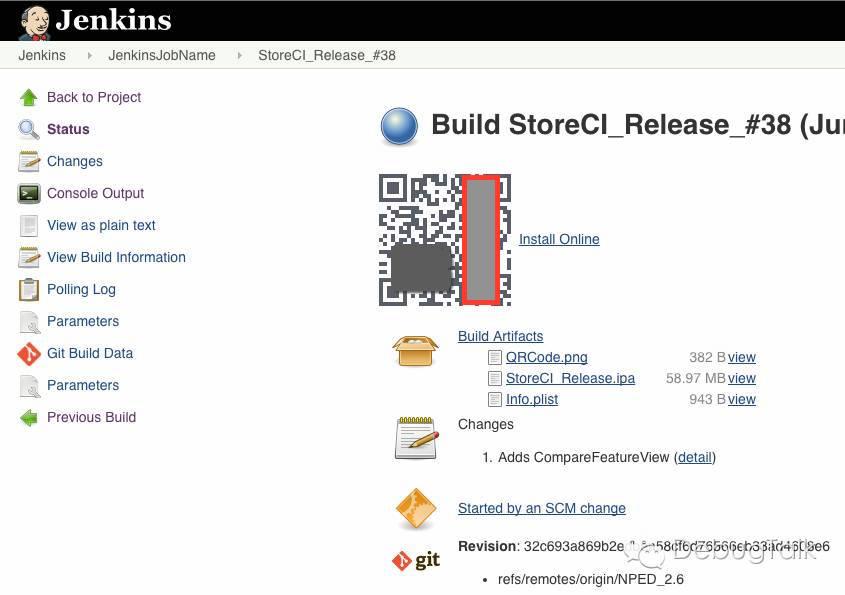Click the Status magnifying glass icon
The image size is (845, 595).
(x=28, y=129)
